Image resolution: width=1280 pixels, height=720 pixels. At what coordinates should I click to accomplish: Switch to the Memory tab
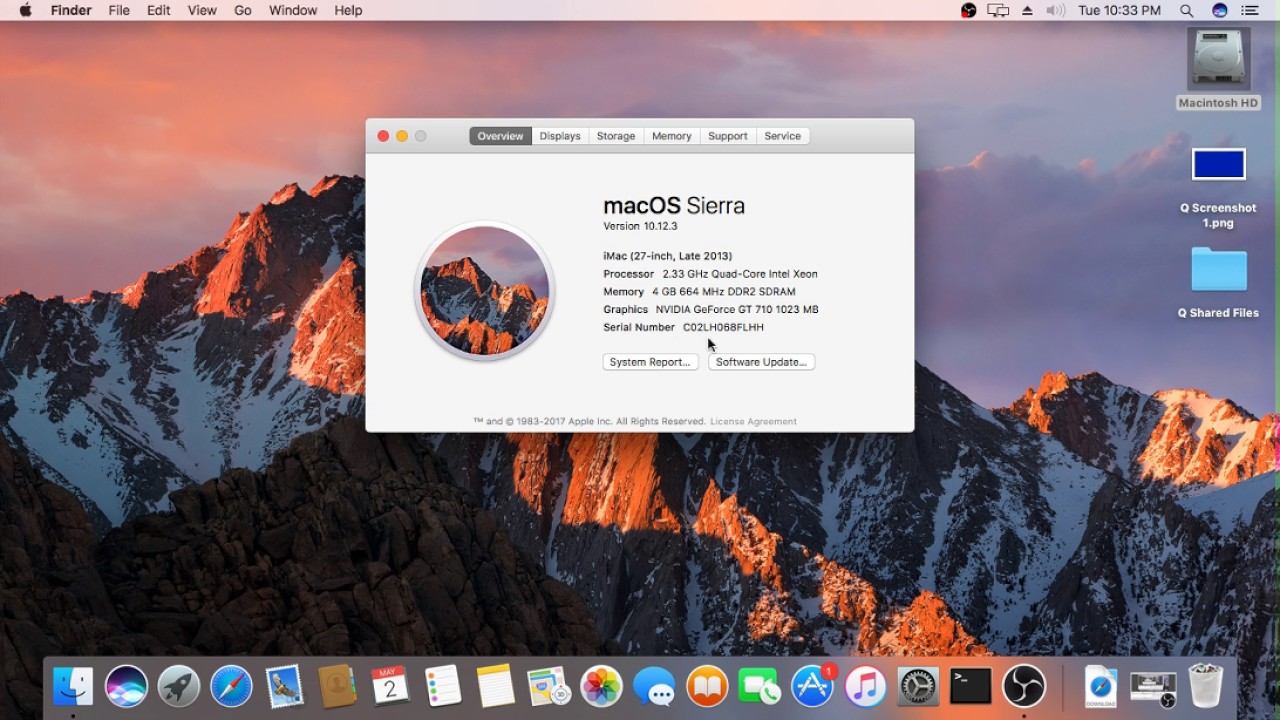(x=672, y=136)
